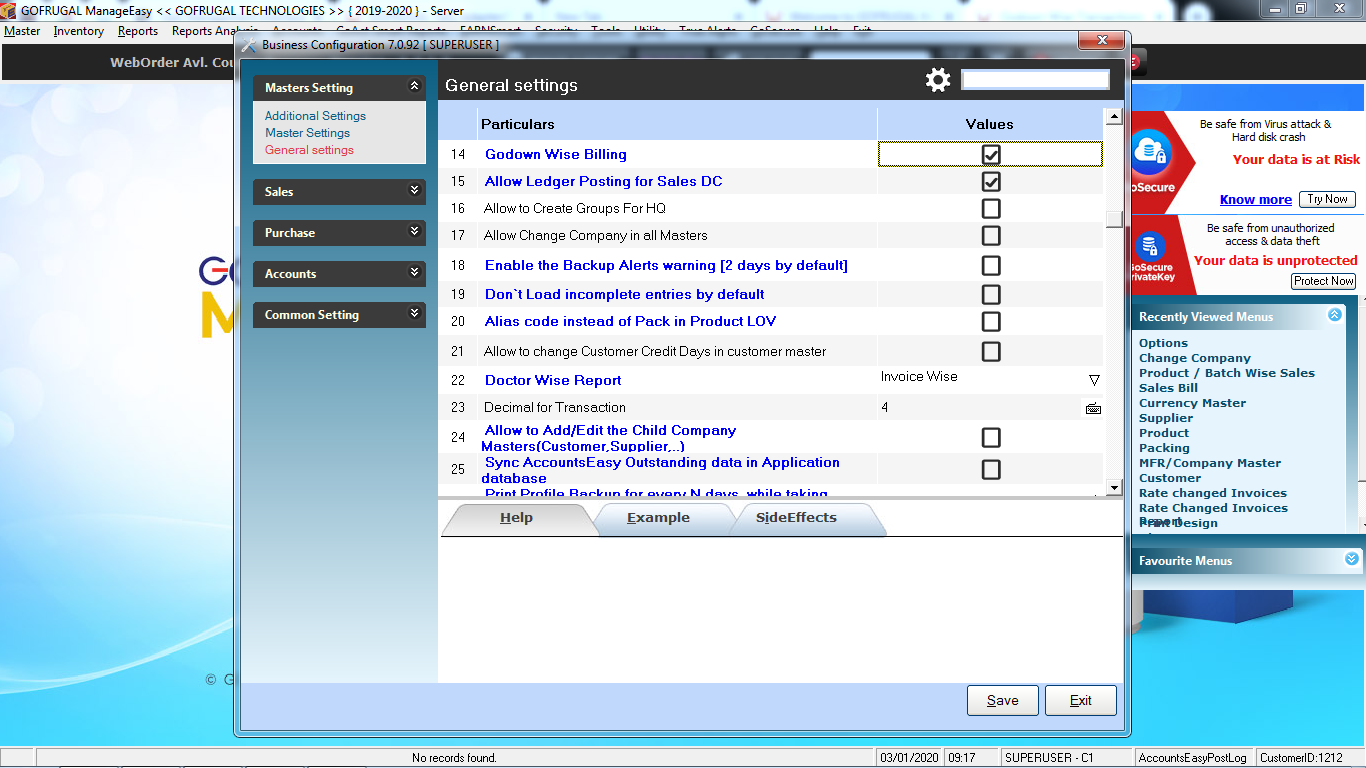Open Additional Settings link

pyautogui.click(x=315, y=116)
